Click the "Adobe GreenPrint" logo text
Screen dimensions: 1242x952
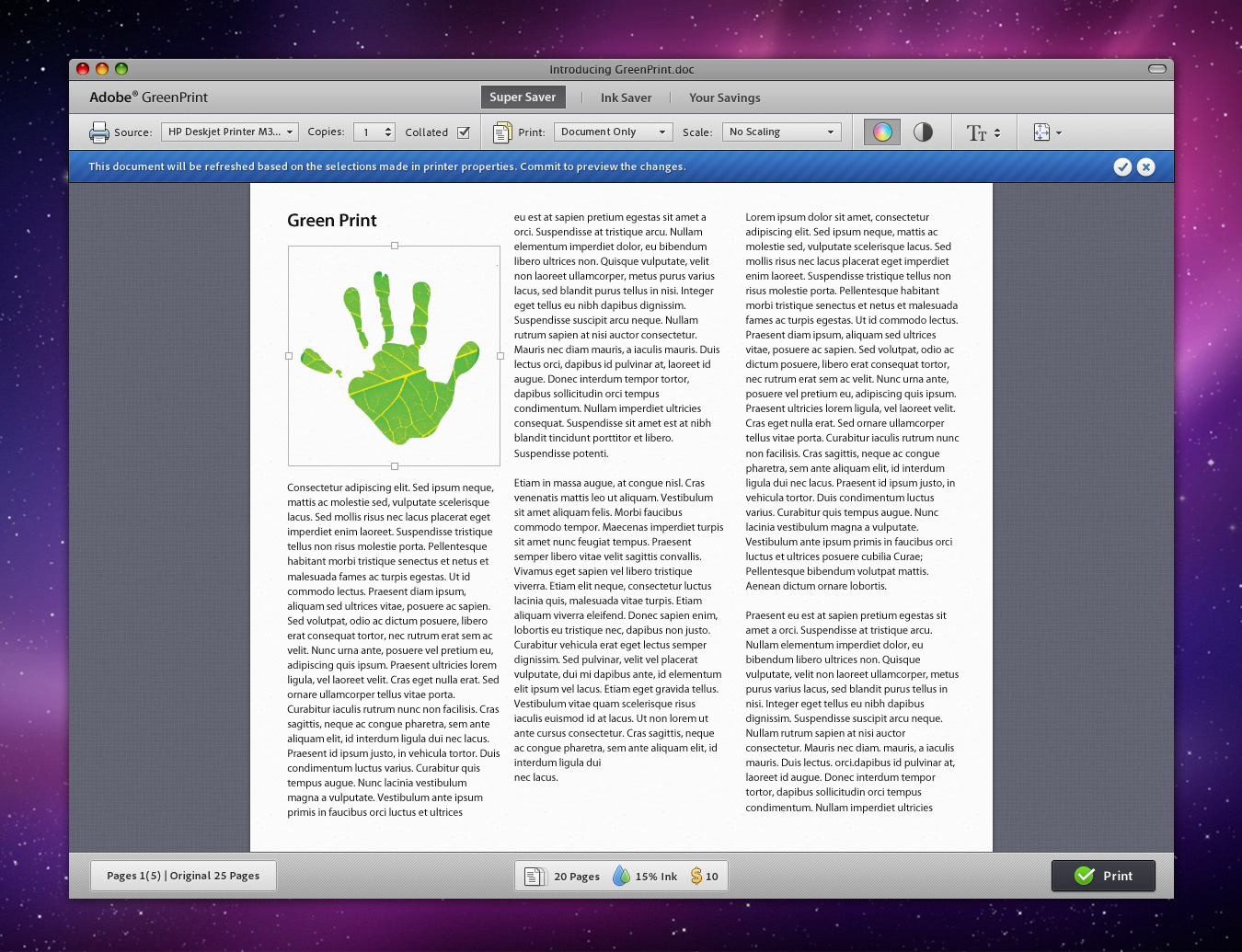[x=148, y=97]
